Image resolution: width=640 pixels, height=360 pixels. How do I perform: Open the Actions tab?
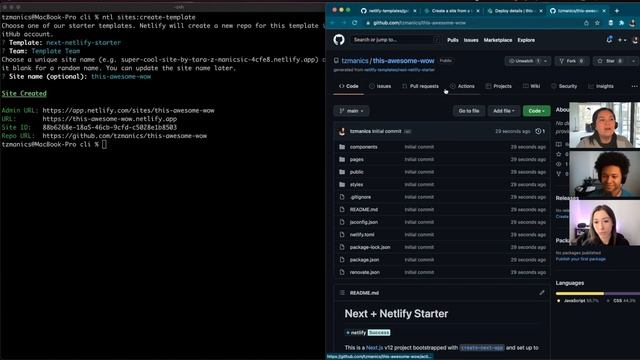pyautogui.click(x=462, y=86)
